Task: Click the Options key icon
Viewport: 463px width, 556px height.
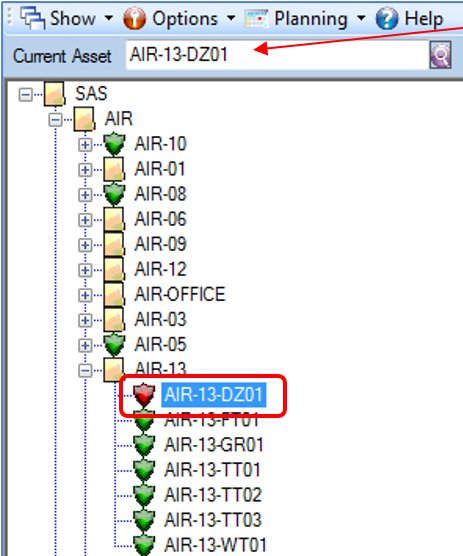Action: click(134, 18)
